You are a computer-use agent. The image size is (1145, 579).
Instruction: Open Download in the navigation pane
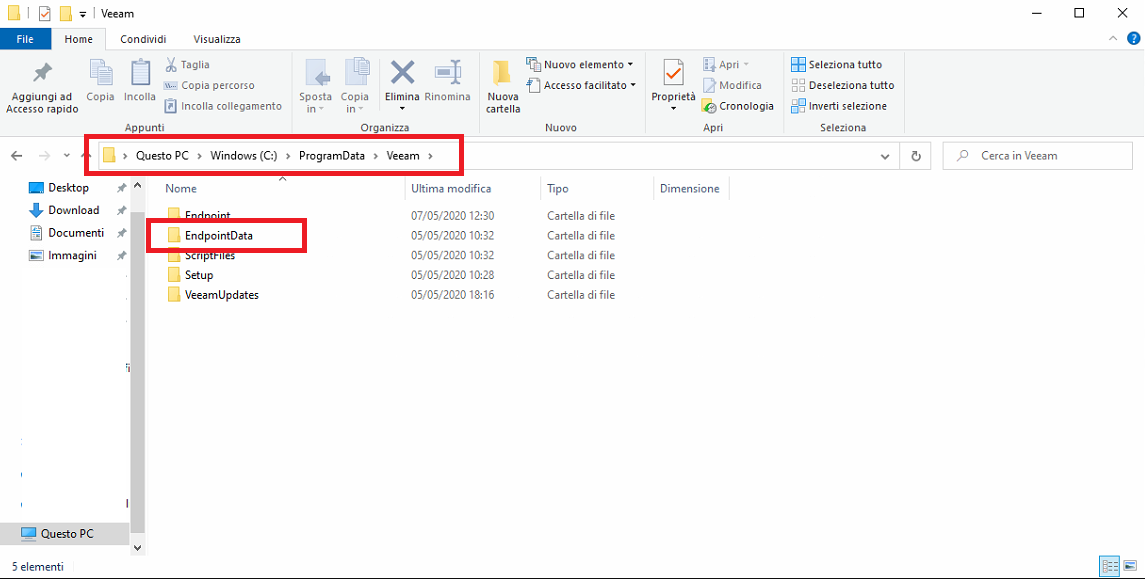click(73, 210)
